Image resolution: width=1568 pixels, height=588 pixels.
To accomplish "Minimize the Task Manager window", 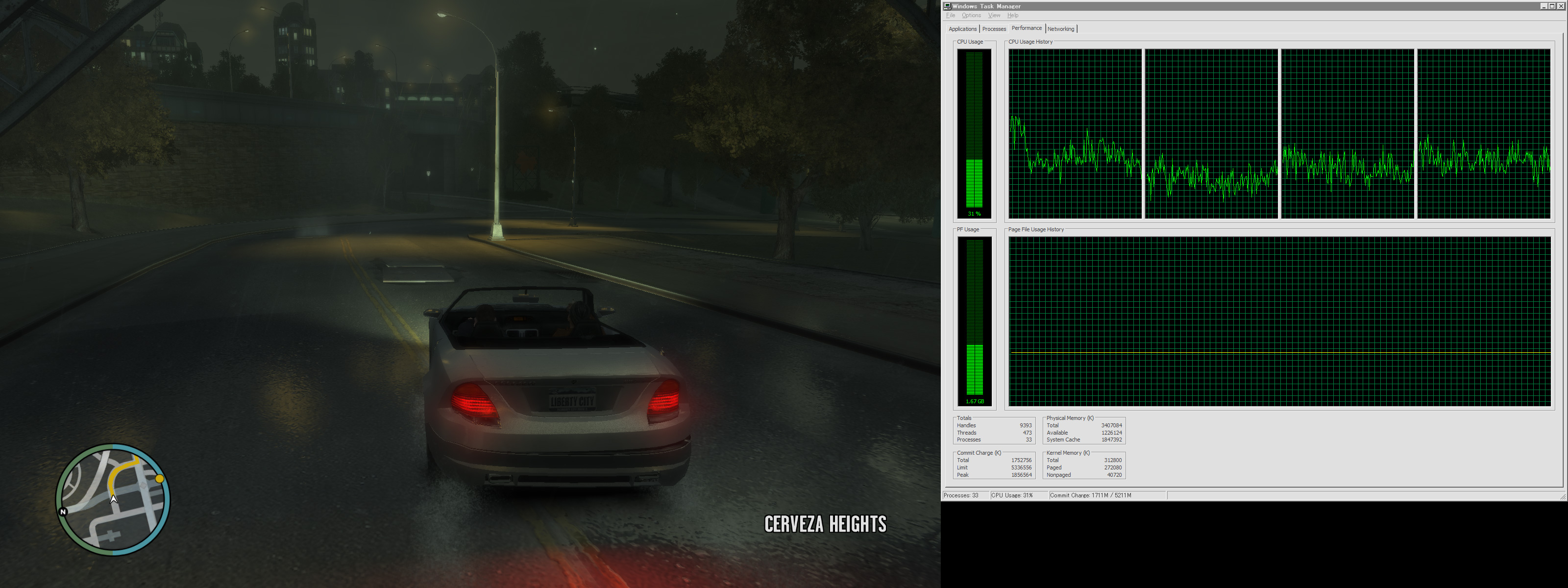I will (1543, 6).
